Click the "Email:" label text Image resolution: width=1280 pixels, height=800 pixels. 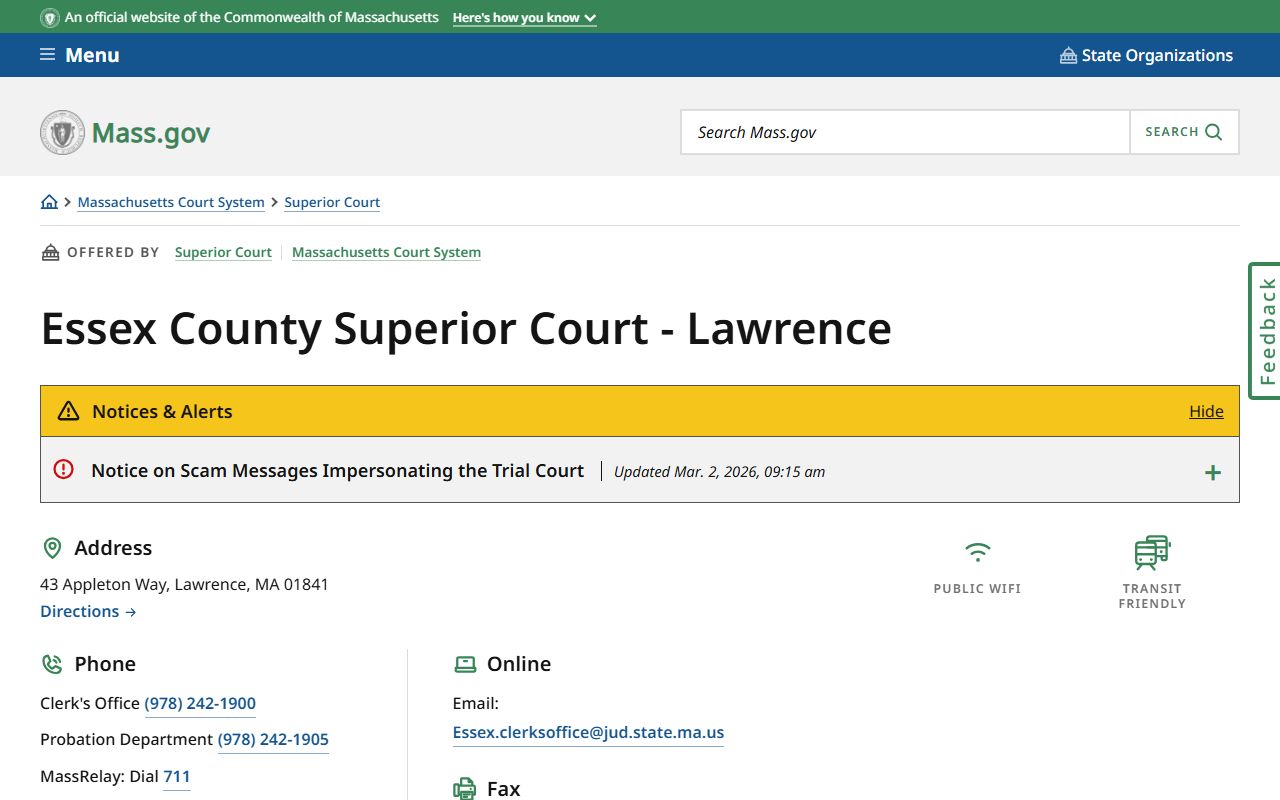[x=476, y=703]
